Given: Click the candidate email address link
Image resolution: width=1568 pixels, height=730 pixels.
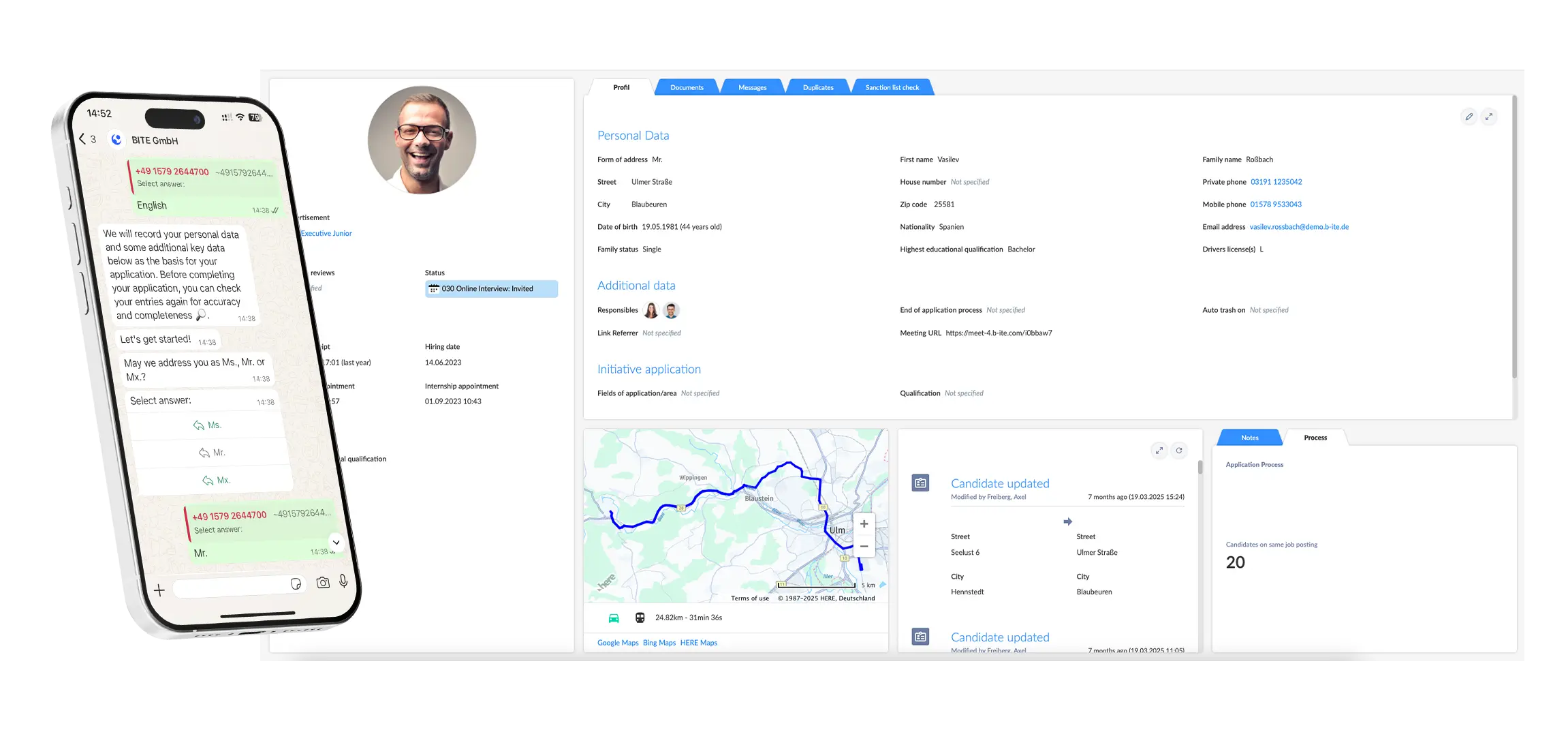Looking at the screenshot, I should [x=1298, y=227].
